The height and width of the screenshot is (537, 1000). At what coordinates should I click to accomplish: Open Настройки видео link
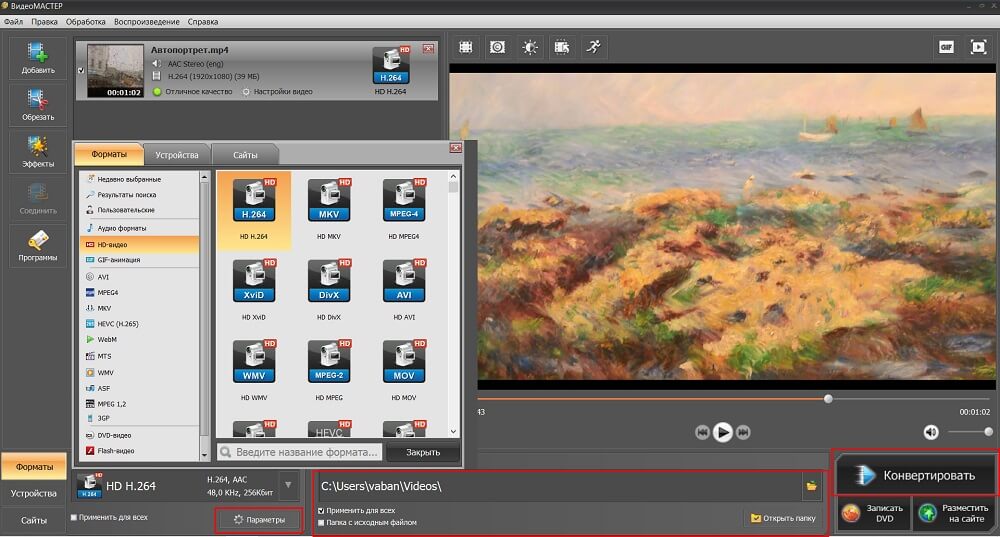tap(277, 92)
